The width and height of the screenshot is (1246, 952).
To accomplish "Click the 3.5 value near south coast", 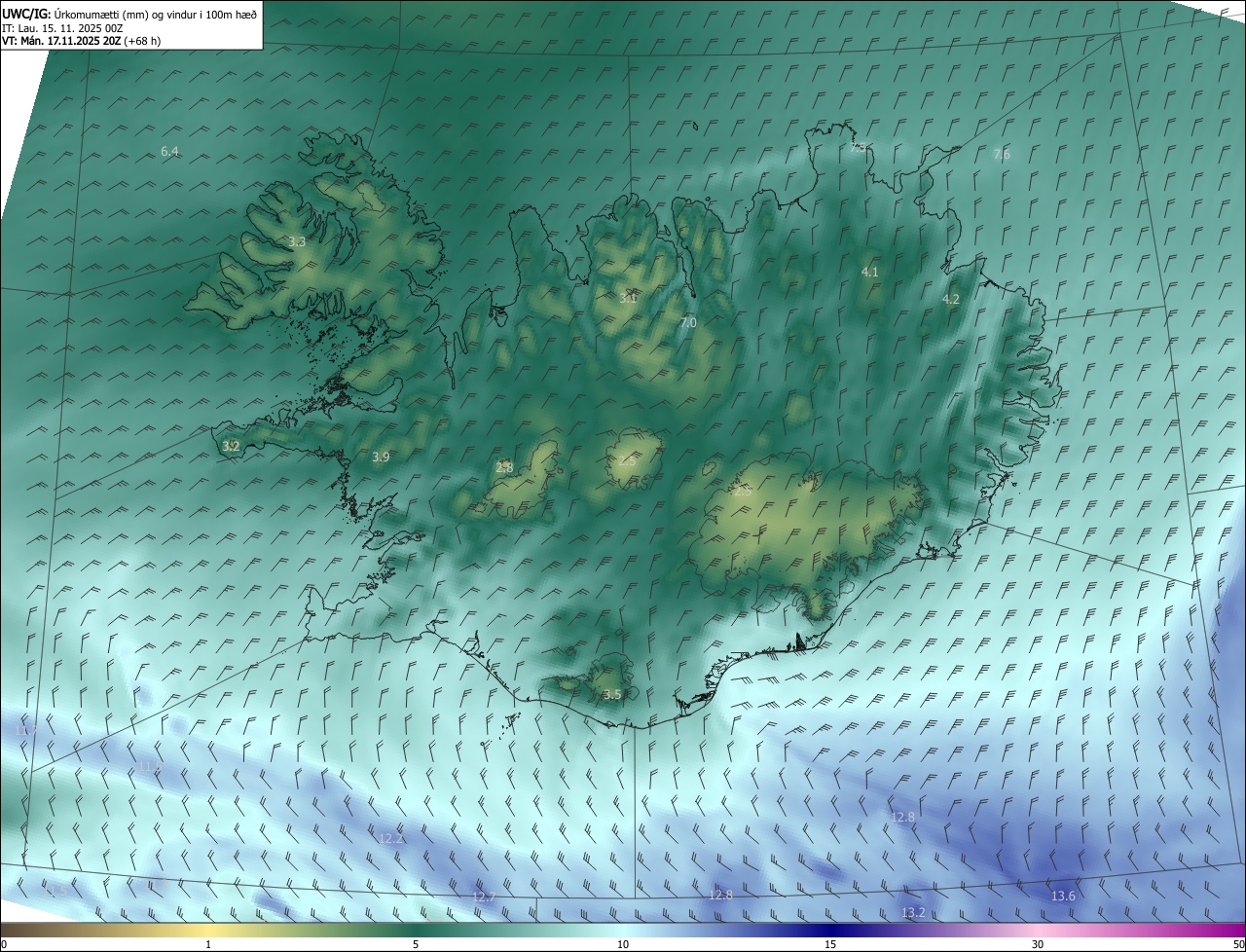I will coord(612,695).
